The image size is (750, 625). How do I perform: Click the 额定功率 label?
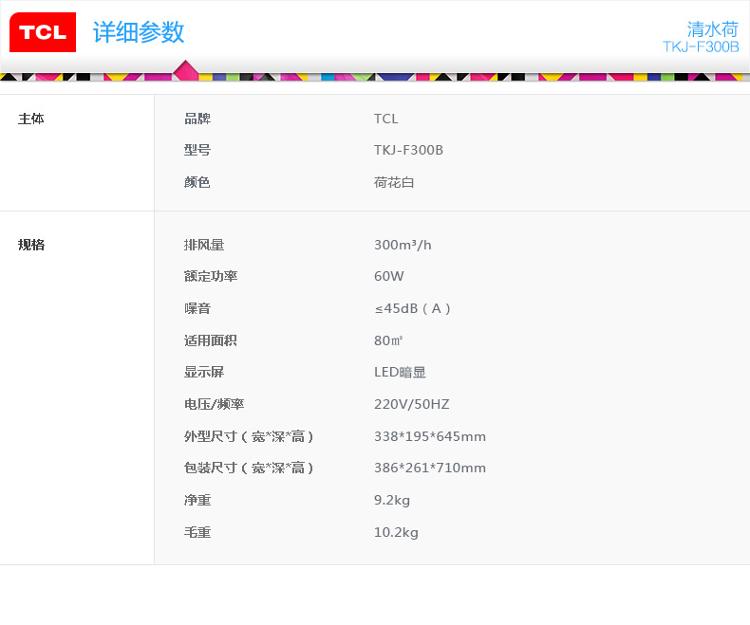coord(211,276)
